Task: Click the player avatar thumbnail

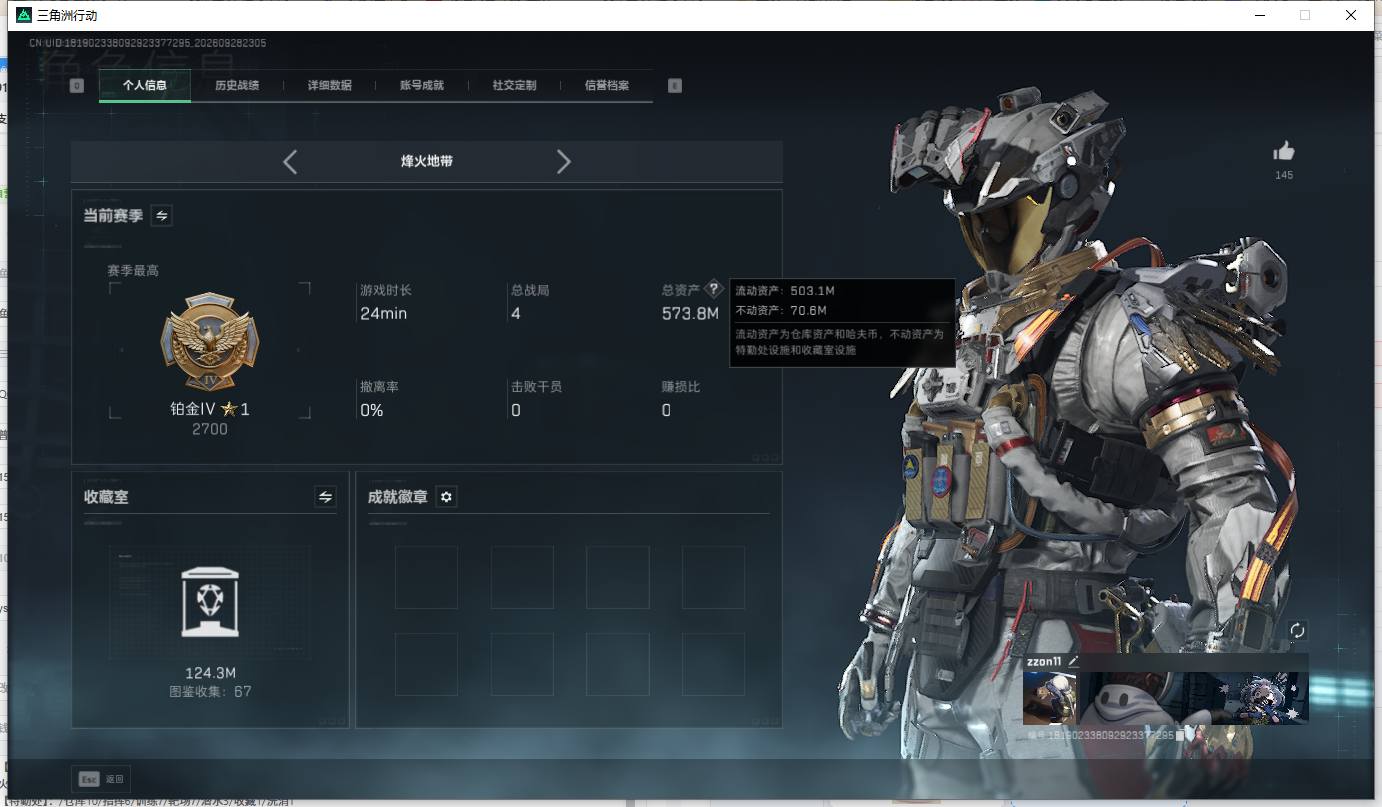Action: tap(1050, 698)
